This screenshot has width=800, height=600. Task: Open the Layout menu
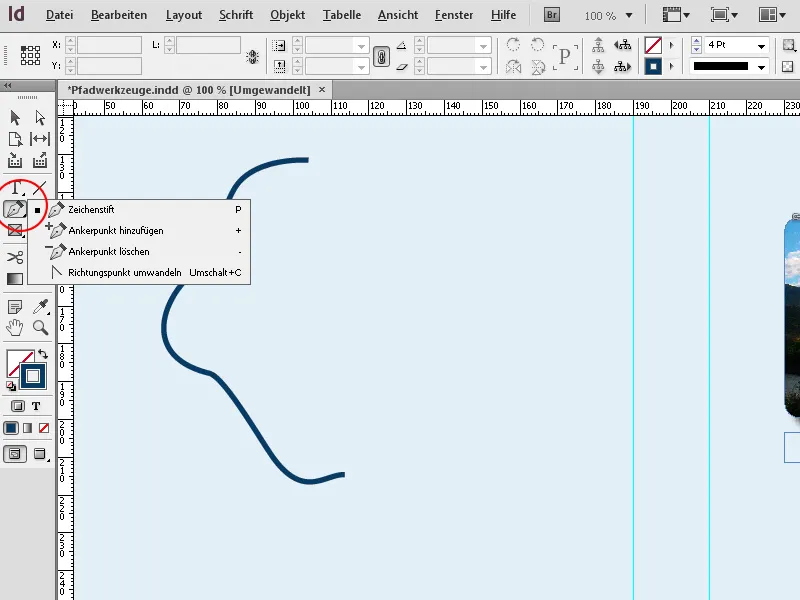pyautogui.click(x=184, y=15)
